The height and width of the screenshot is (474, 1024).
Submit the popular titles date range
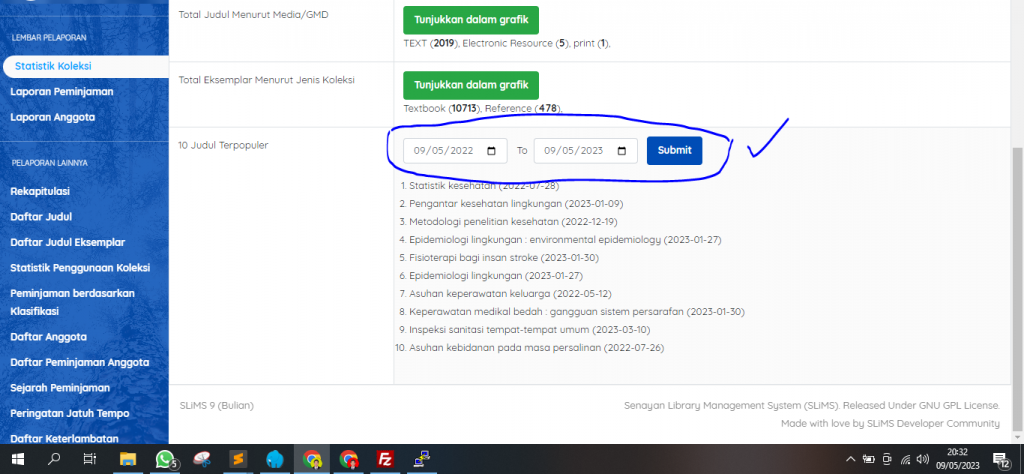[674, 151]
